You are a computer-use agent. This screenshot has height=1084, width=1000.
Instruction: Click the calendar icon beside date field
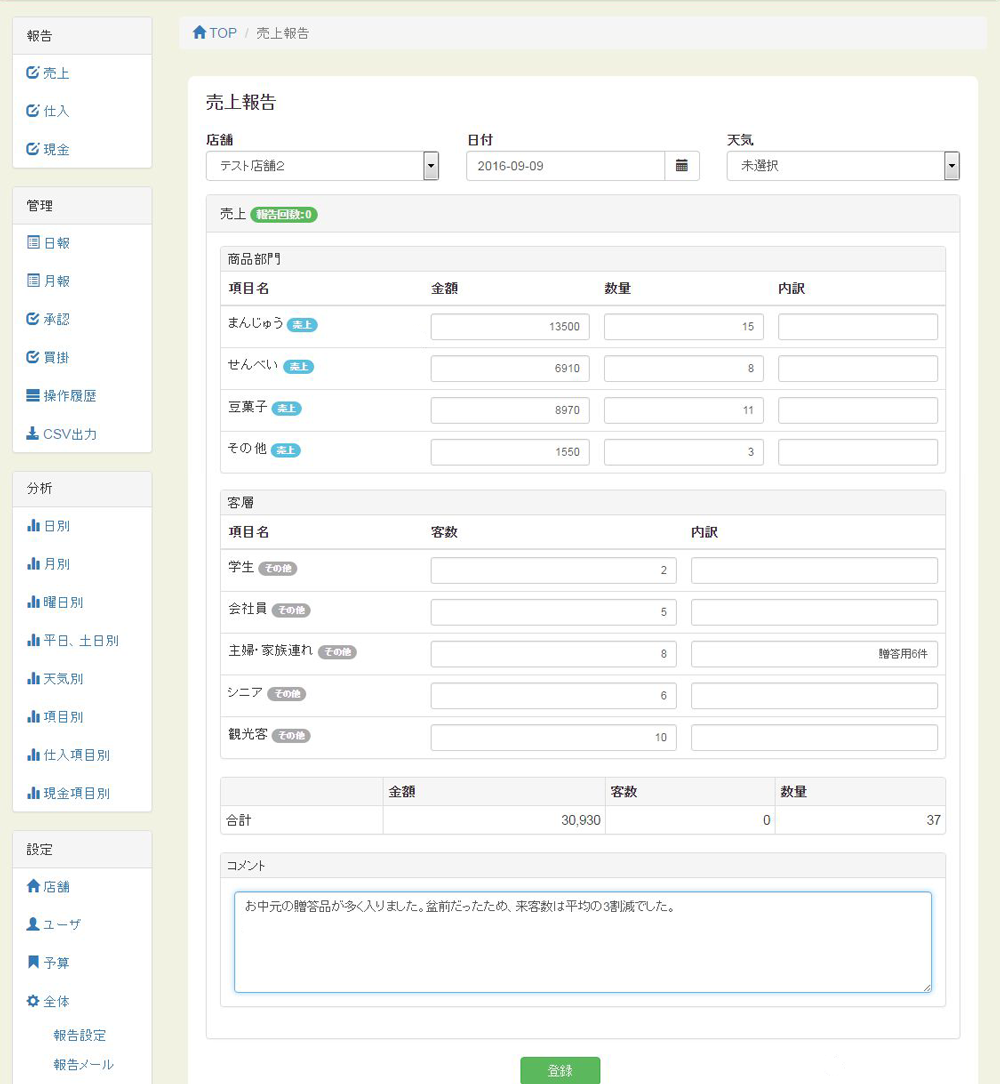(x=682, y=166)
